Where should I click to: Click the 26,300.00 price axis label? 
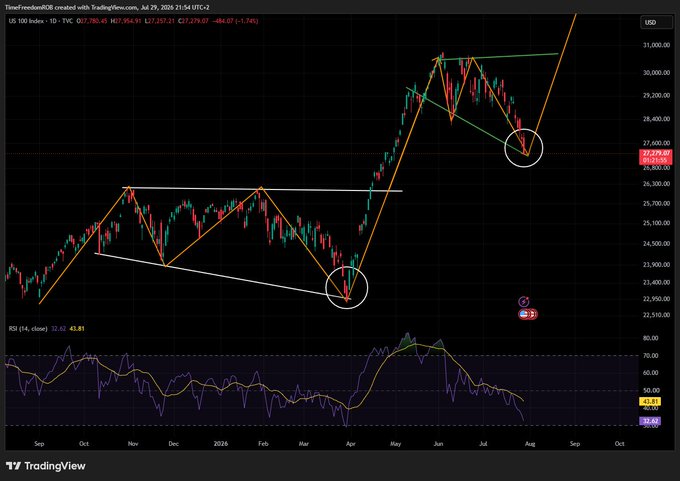click(656, 184)
